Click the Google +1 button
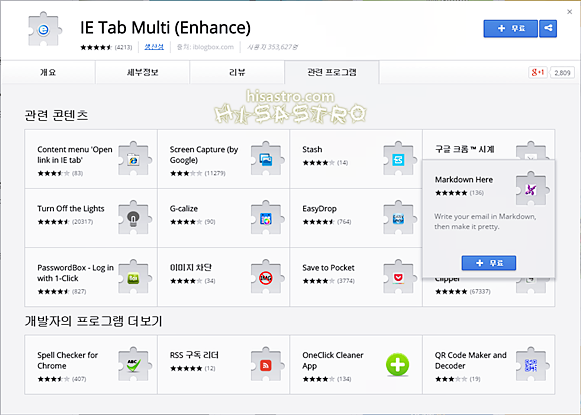 coord(538,72)
